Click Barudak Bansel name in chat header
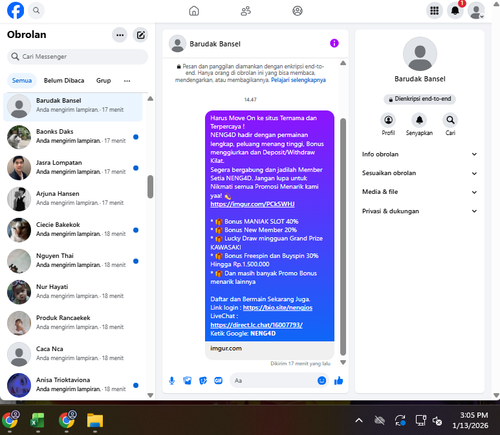Screen dimensions: 500x435 [x=215, y=44]
